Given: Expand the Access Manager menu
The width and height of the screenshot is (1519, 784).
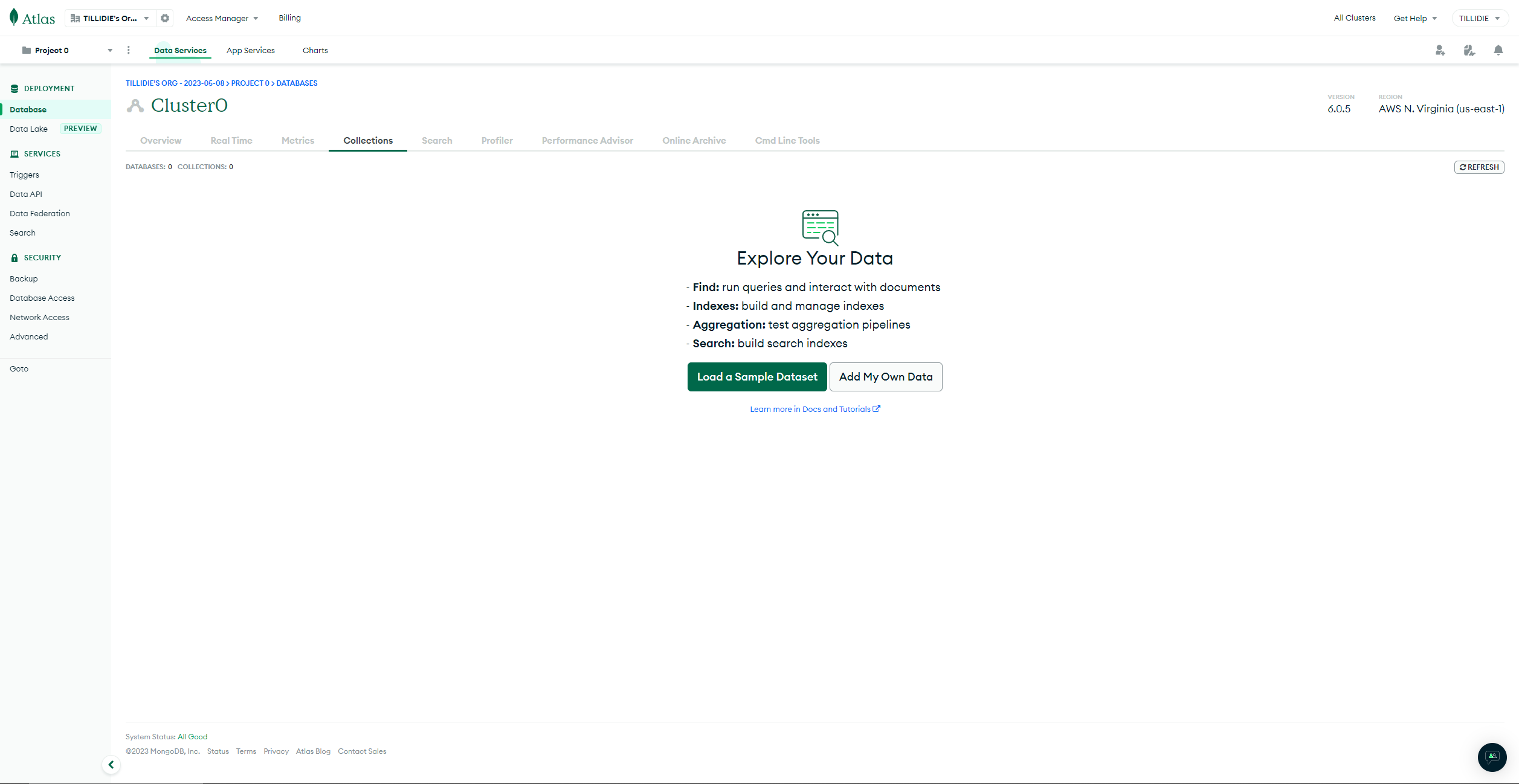Looking at the screenshot, I should coord(222,18).
